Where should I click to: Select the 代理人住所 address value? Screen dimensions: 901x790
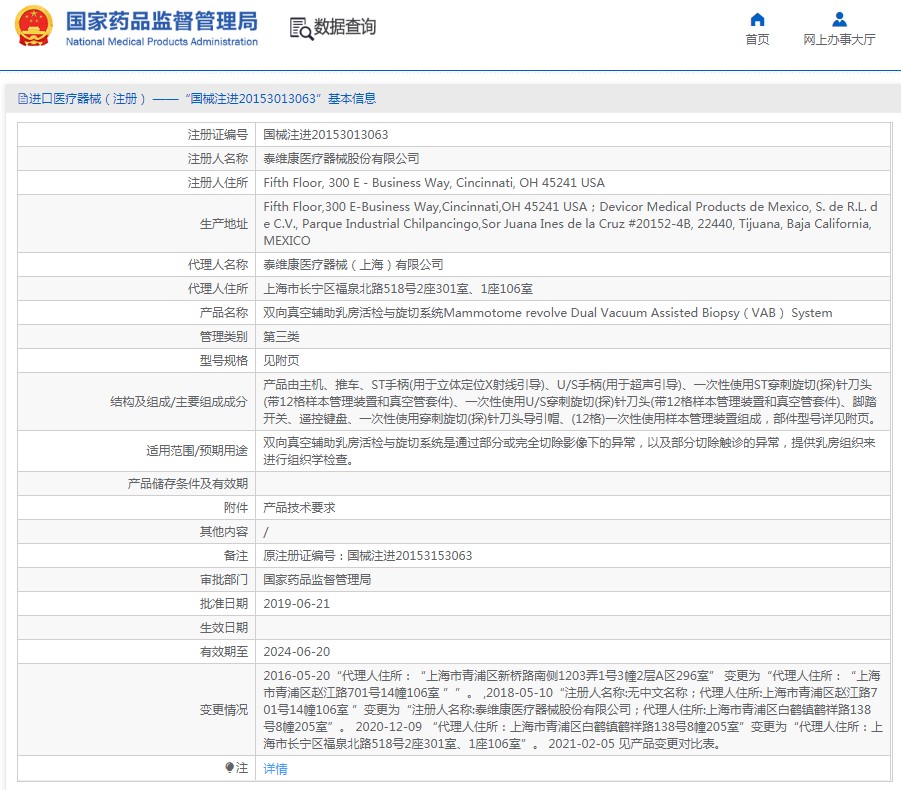[398, 289]
